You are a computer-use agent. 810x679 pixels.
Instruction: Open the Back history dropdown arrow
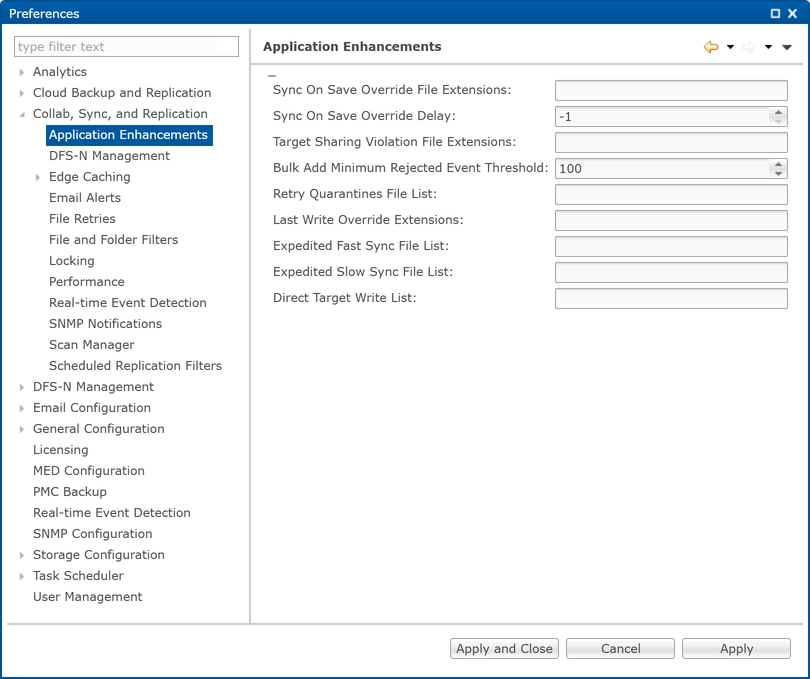(x=730, y=47)
